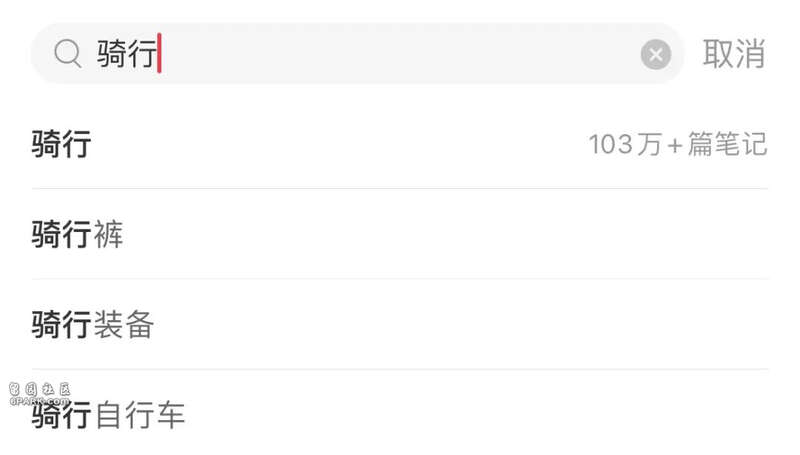This screenshot has width=800, height=455.
Task: Clear the search text with X icon
Action: [656, 54]
